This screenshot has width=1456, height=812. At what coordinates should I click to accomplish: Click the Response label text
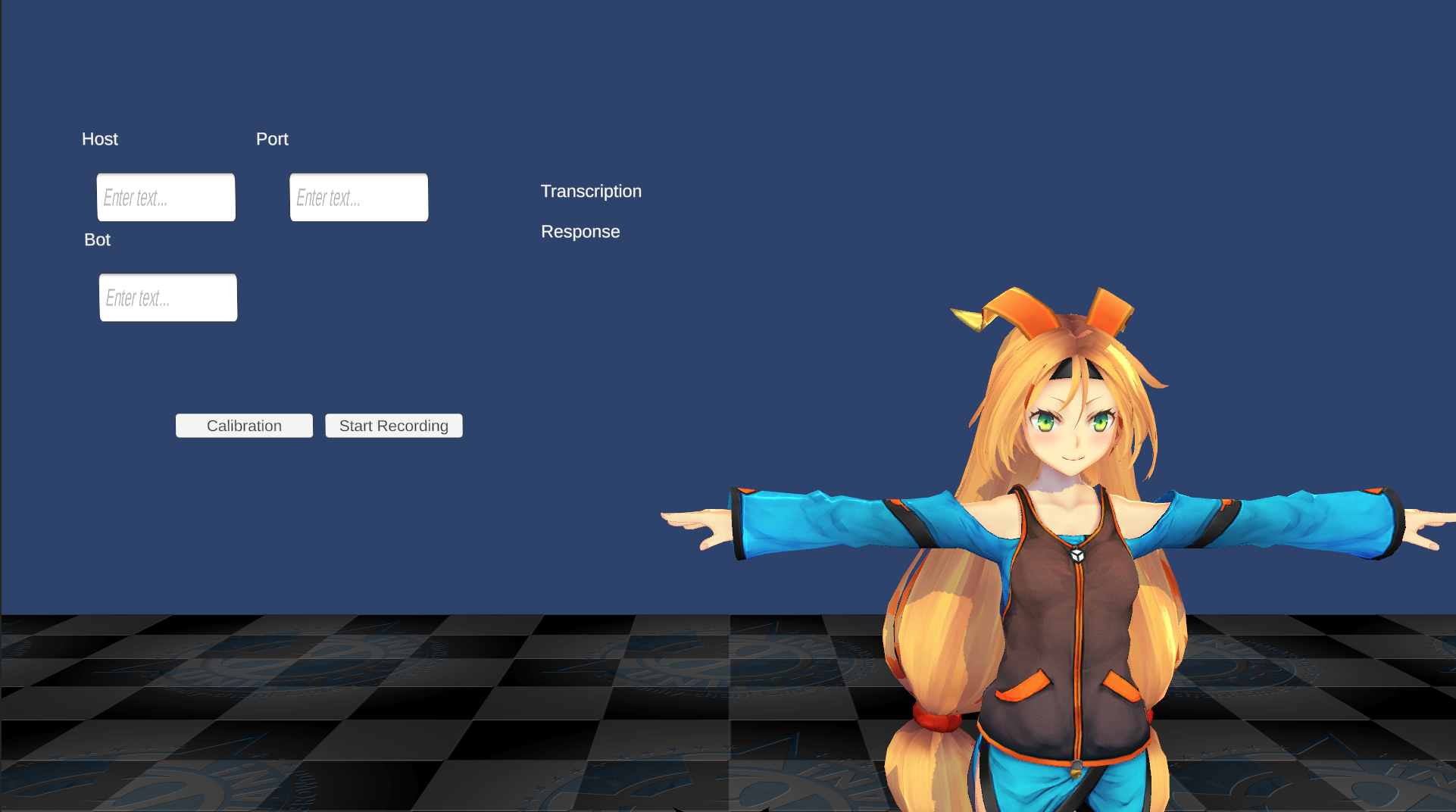pos(580,232)
